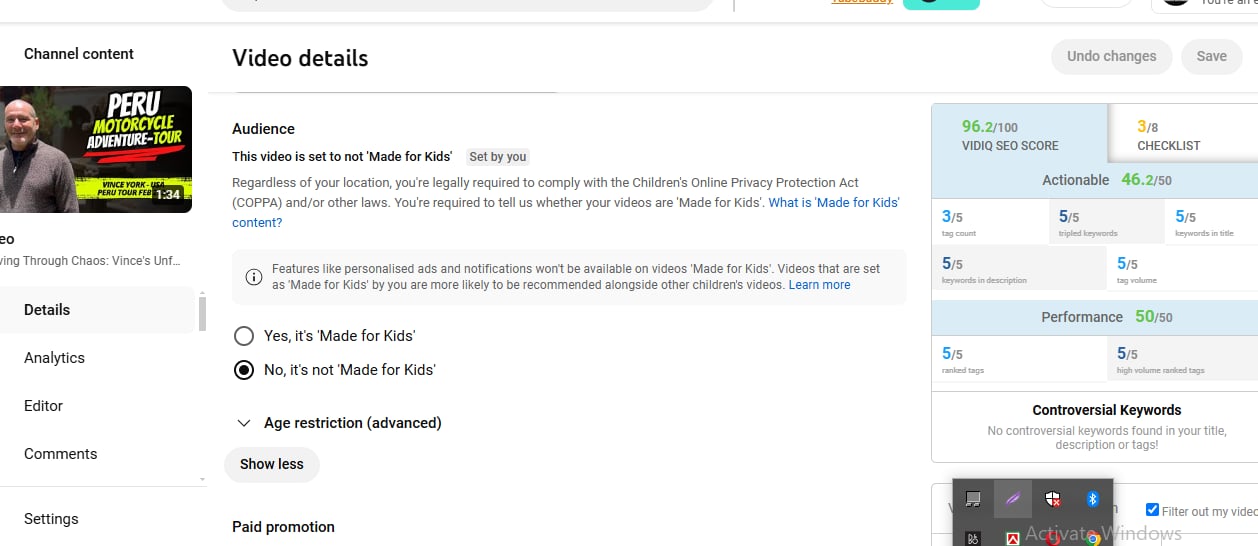Select "No, it's not 'Made for Kids'" option

pyautogui.click(x=243, y=370)
